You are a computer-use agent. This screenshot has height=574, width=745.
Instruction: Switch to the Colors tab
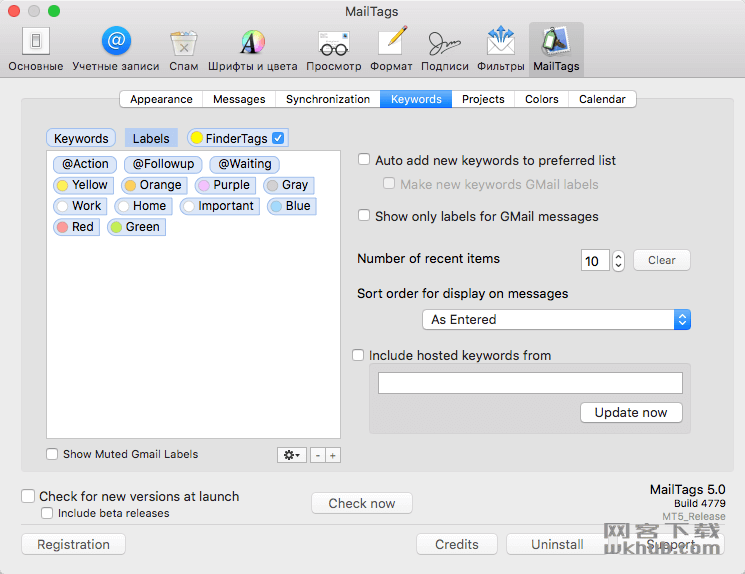point(542,99)
